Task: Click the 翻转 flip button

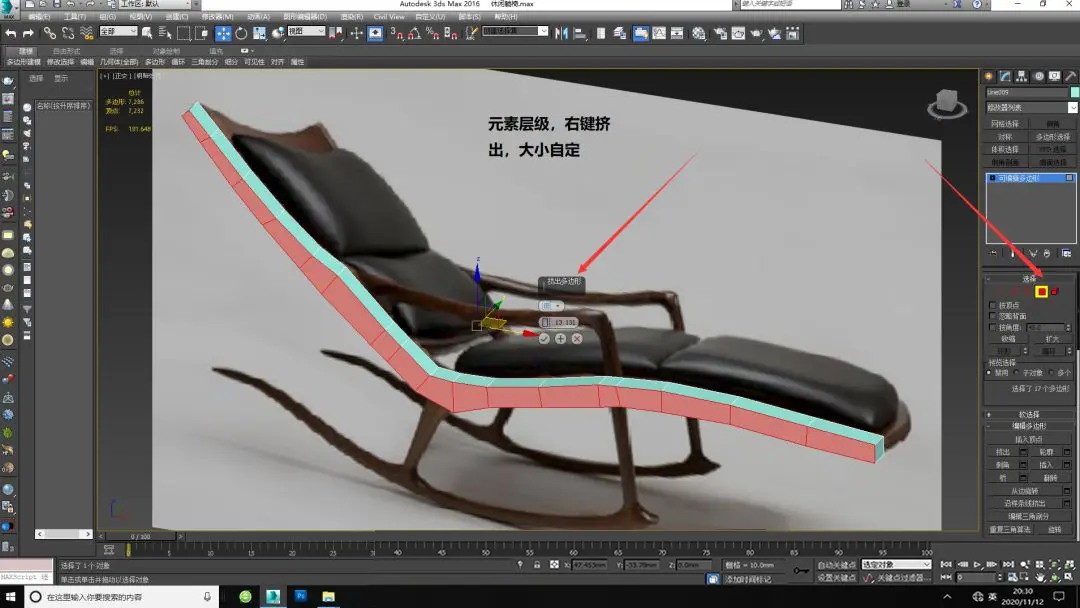Action: point(1050,478)
